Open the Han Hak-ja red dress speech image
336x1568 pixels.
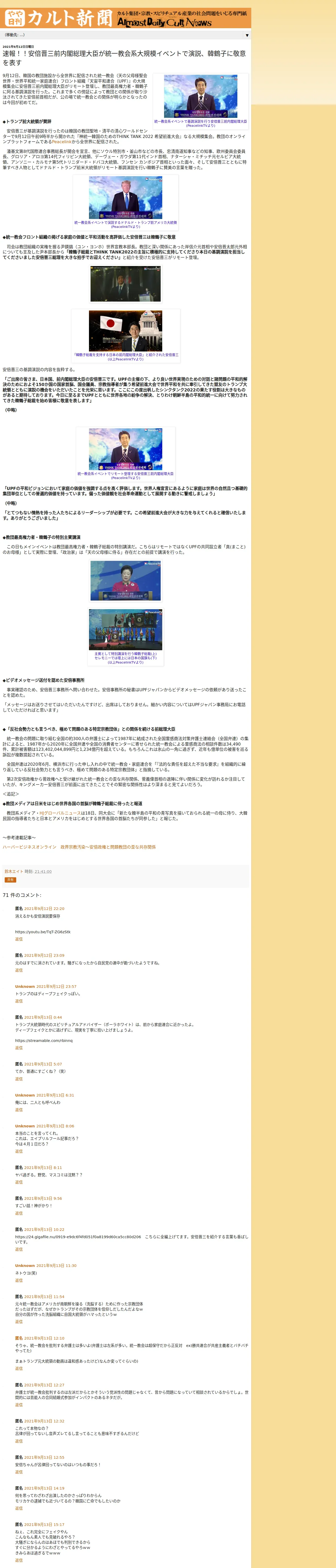(x=126, y=581)
